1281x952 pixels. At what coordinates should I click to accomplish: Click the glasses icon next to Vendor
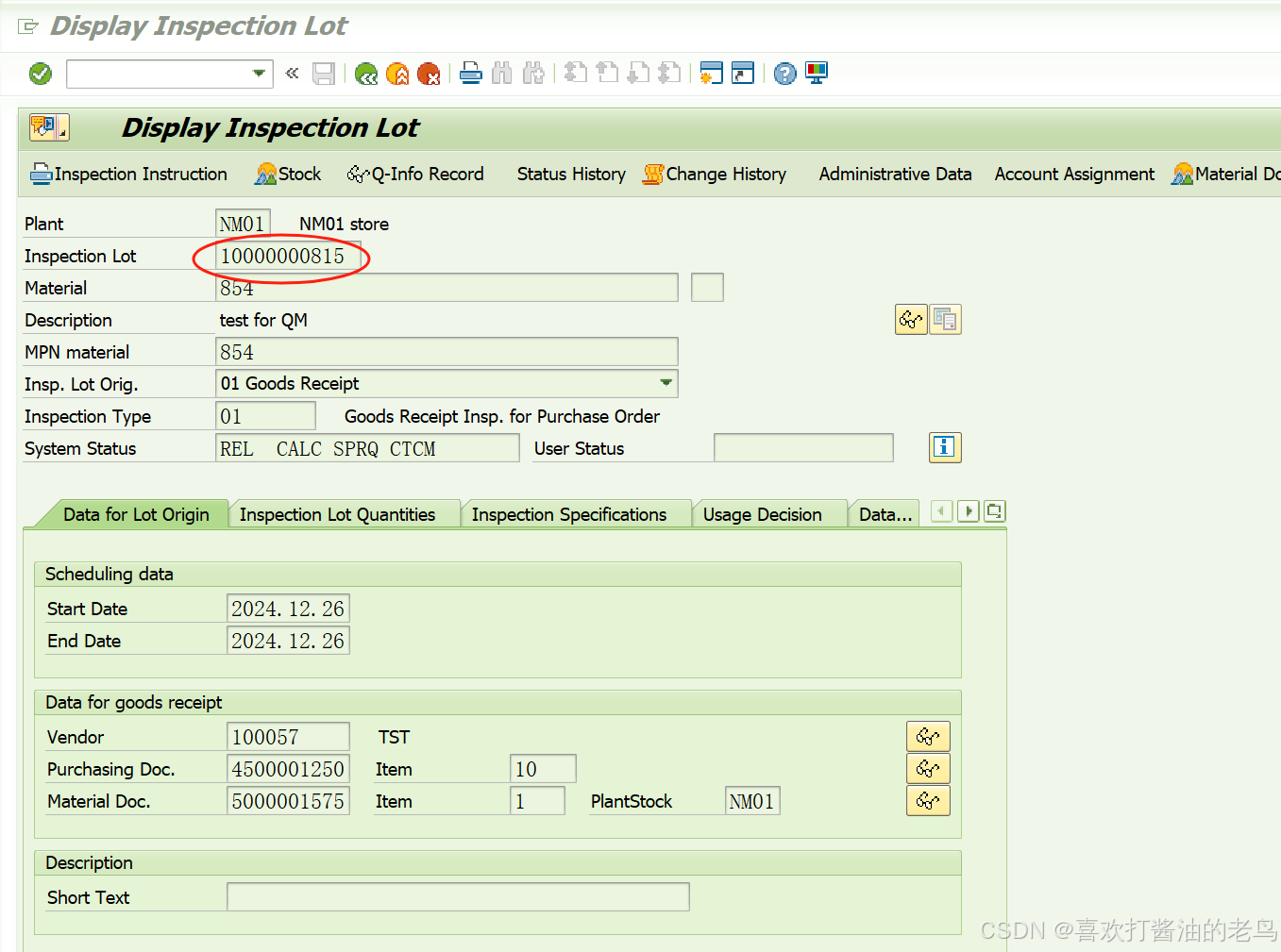928,736
